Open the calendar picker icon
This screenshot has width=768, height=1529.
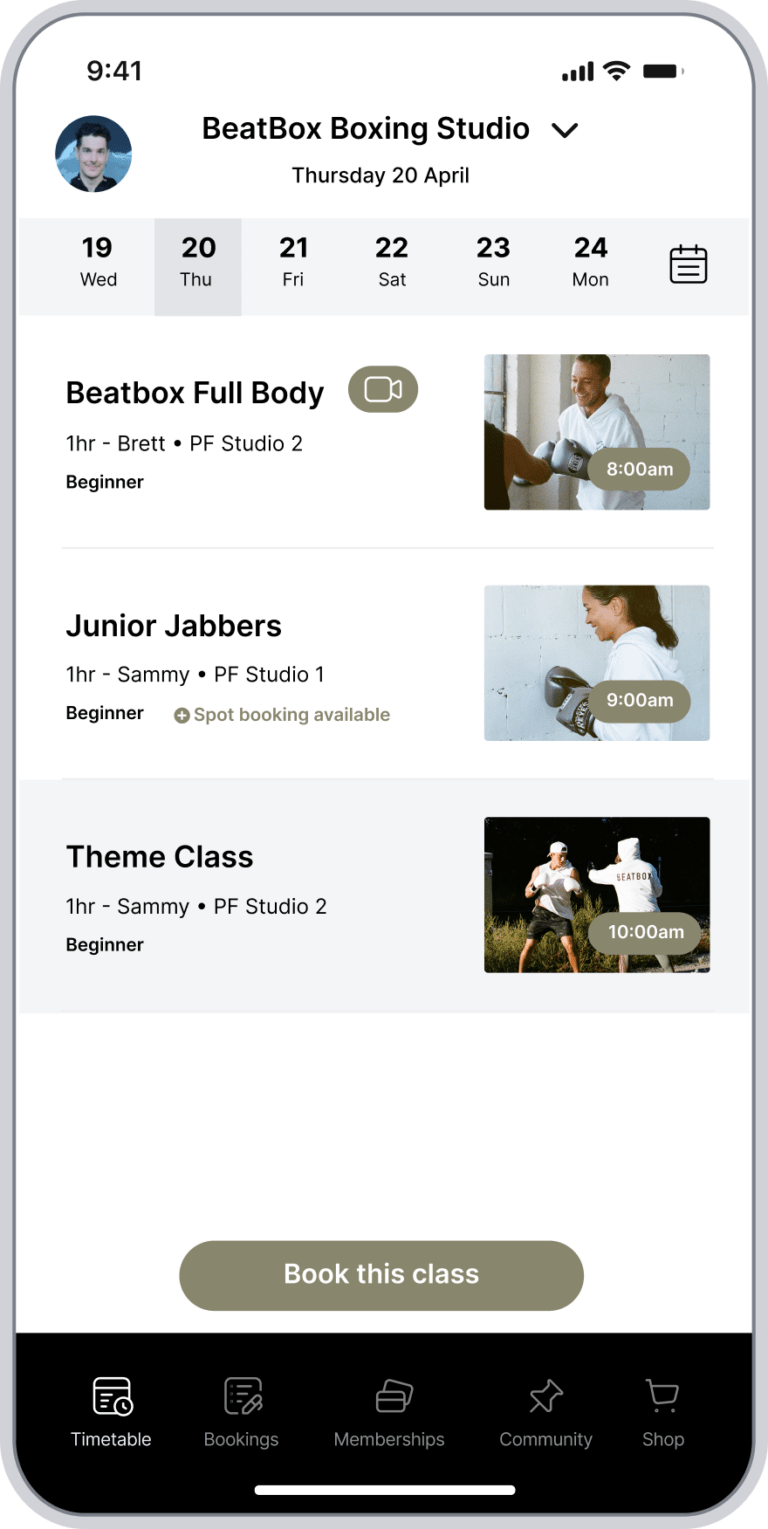[x=688, y=265]
